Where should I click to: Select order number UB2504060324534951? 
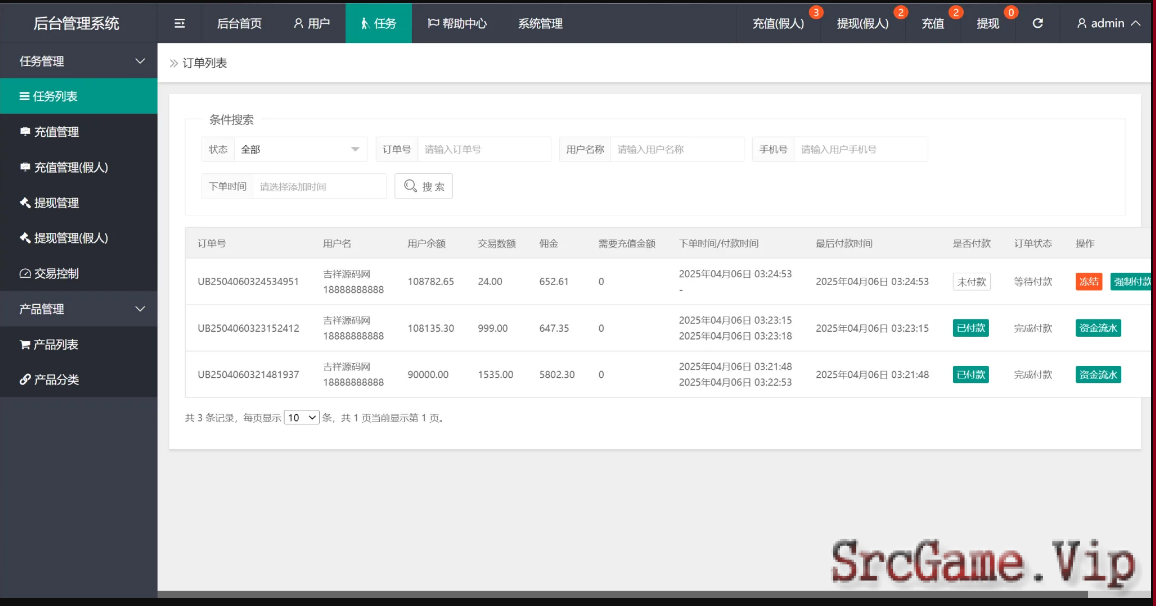[248, 282]
